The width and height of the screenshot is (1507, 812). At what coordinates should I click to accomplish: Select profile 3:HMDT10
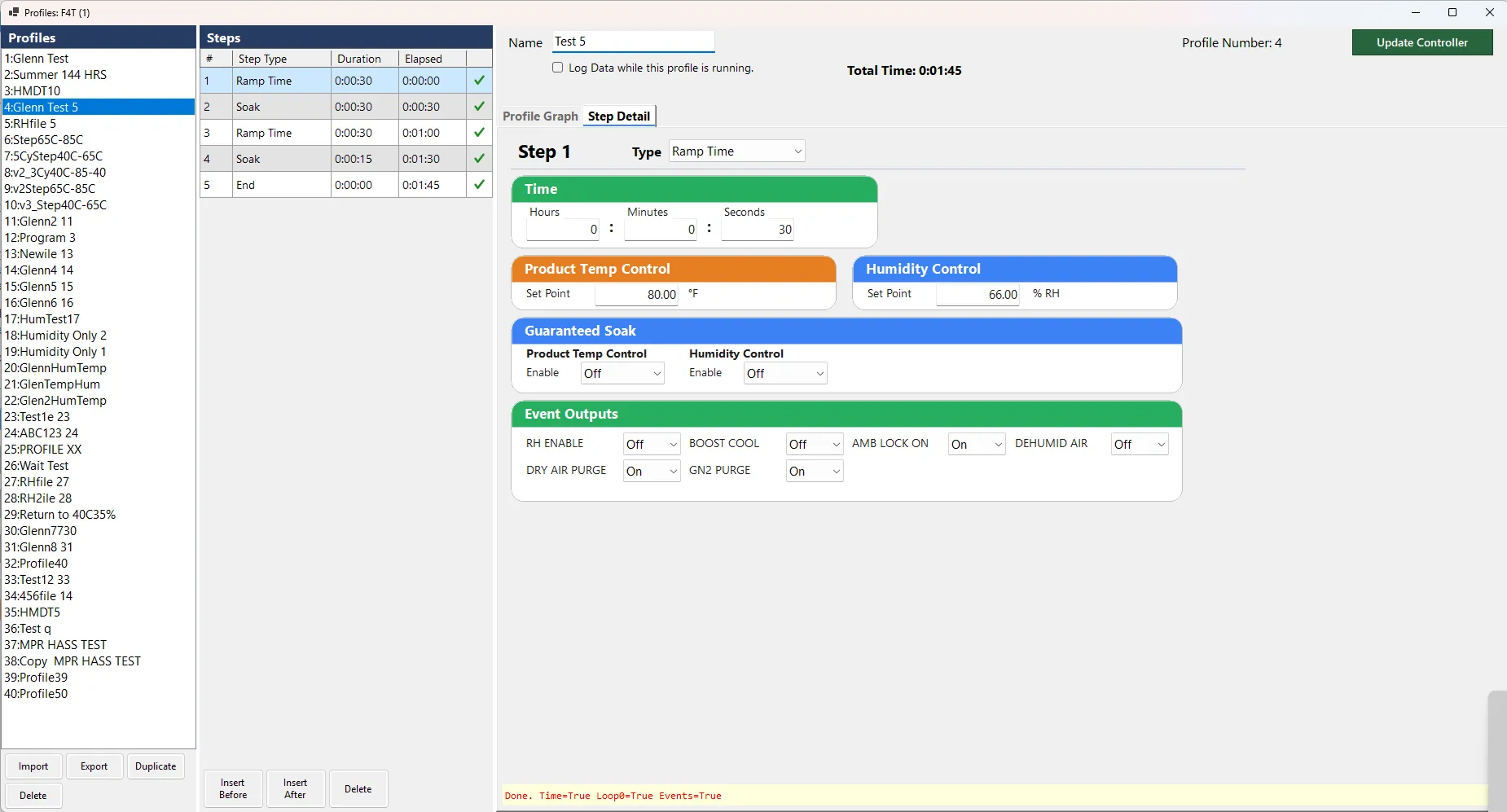click(99, 90)
